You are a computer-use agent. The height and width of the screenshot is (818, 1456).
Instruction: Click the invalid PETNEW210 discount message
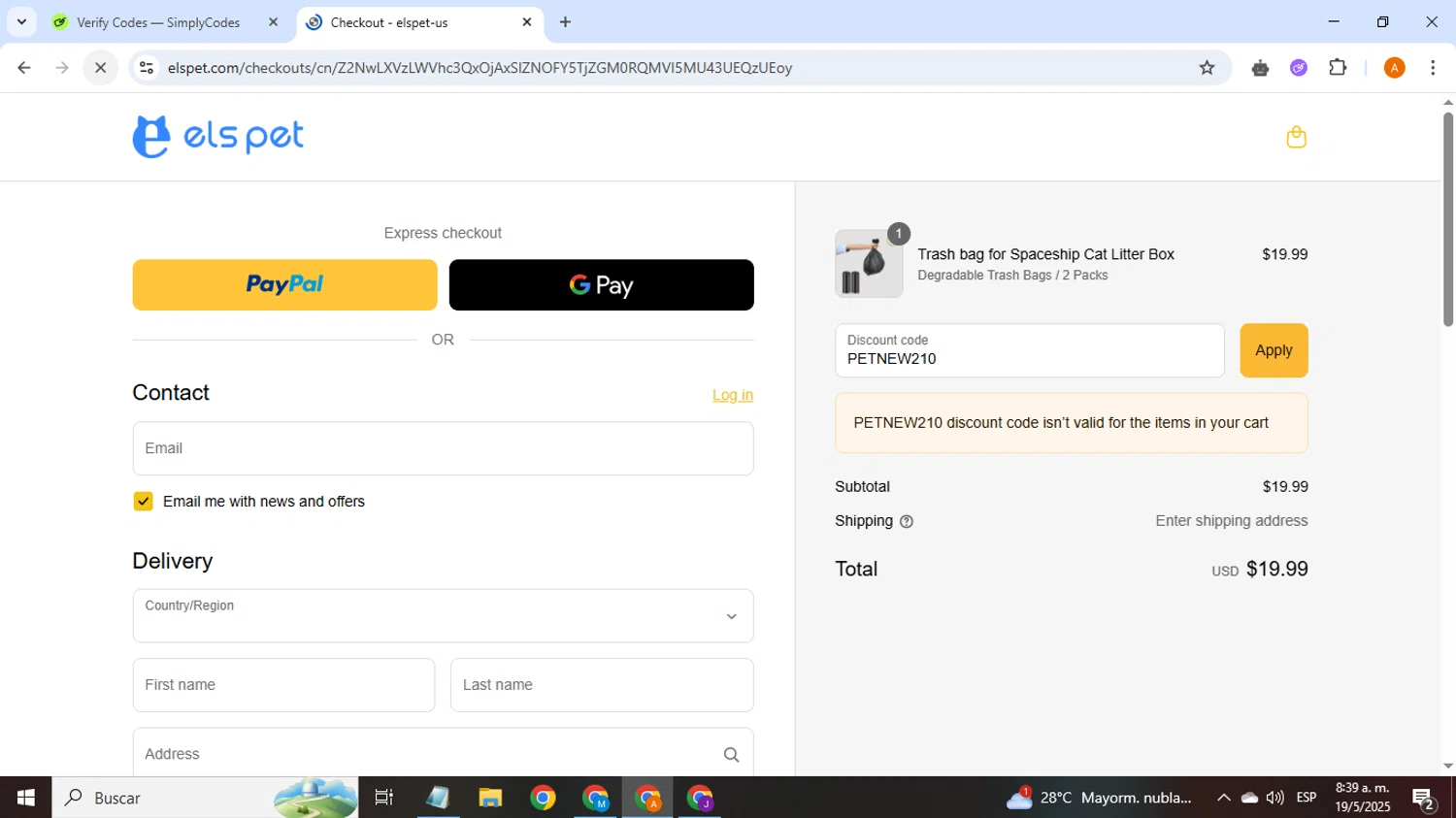tap(1071, 423)
